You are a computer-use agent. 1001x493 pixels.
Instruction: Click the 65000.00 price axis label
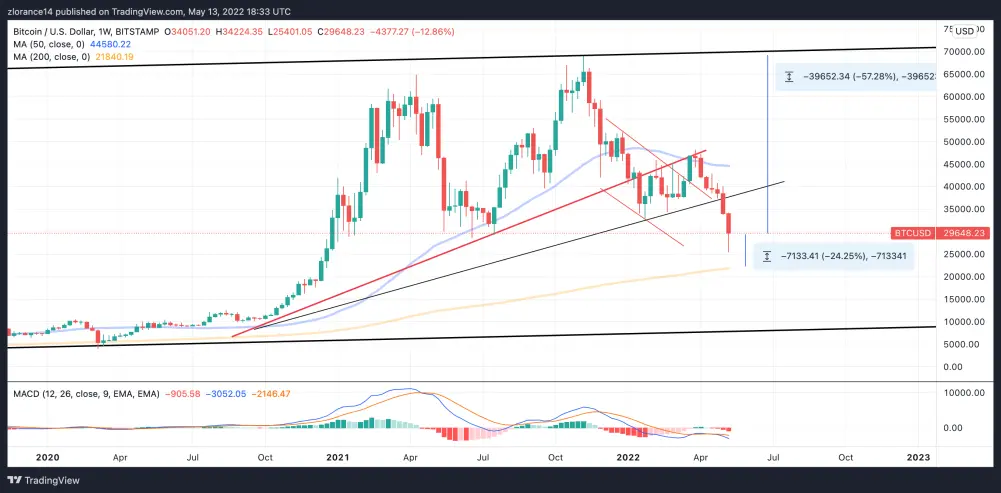pos(962,74)
